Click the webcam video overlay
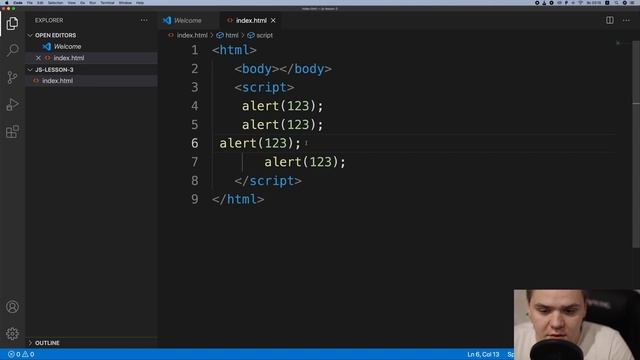This screenshot has height=360, width=640. 577,325
